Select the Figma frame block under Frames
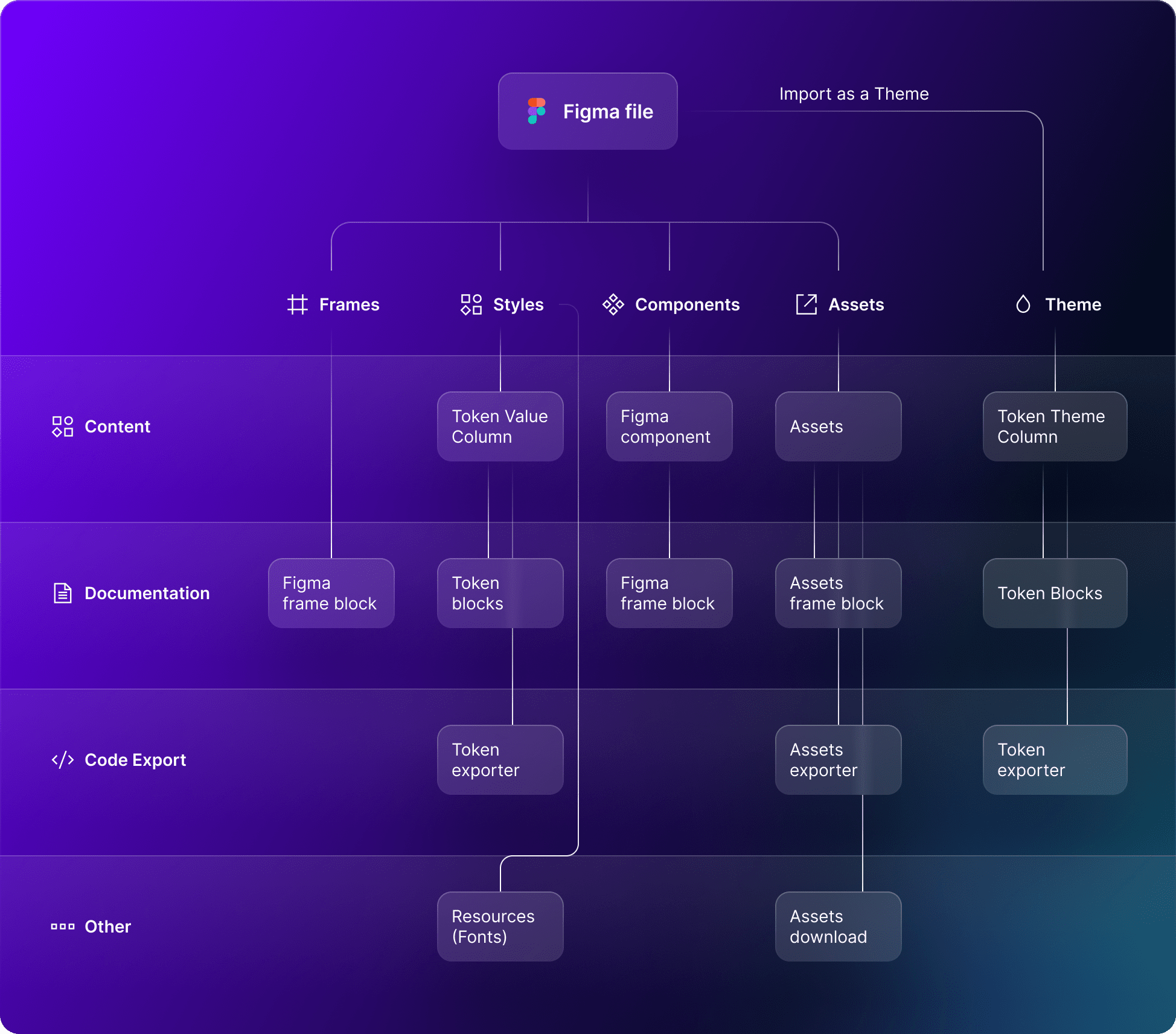Viewport: 1176px width, 1034px height. [x=331, y=593]
